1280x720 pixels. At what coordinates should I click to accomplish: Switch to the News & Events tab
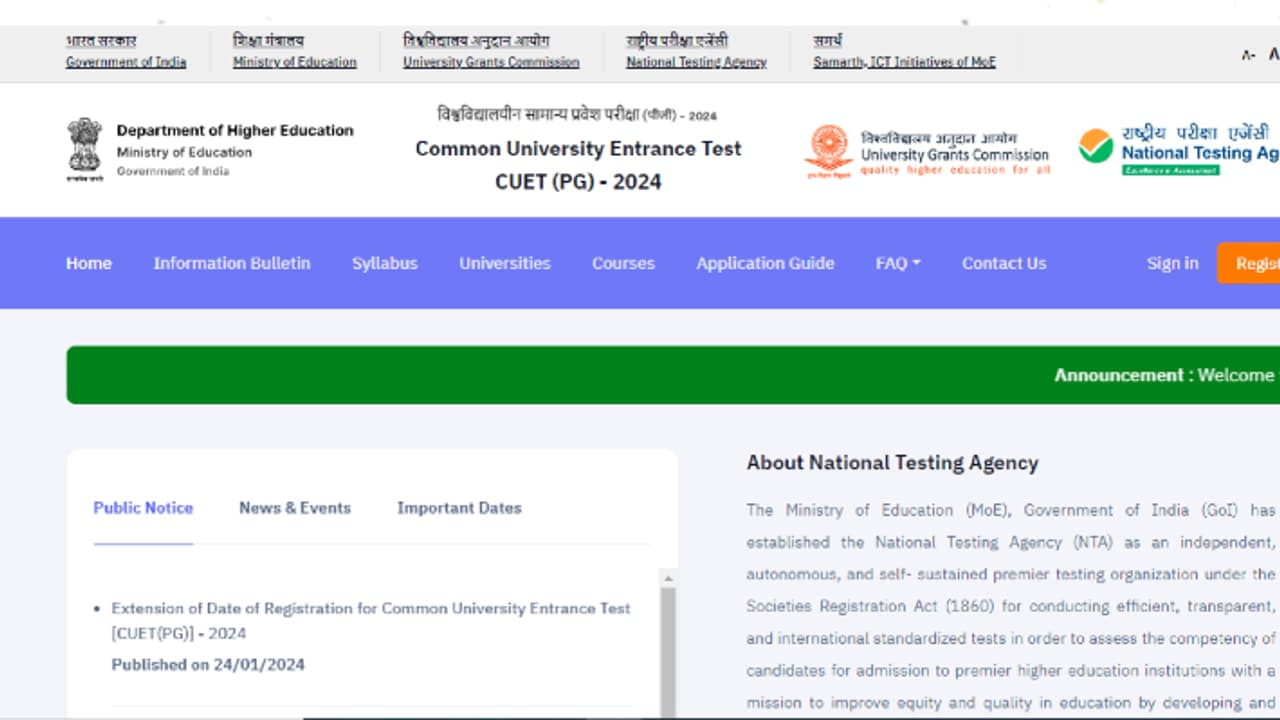[295, 508]
